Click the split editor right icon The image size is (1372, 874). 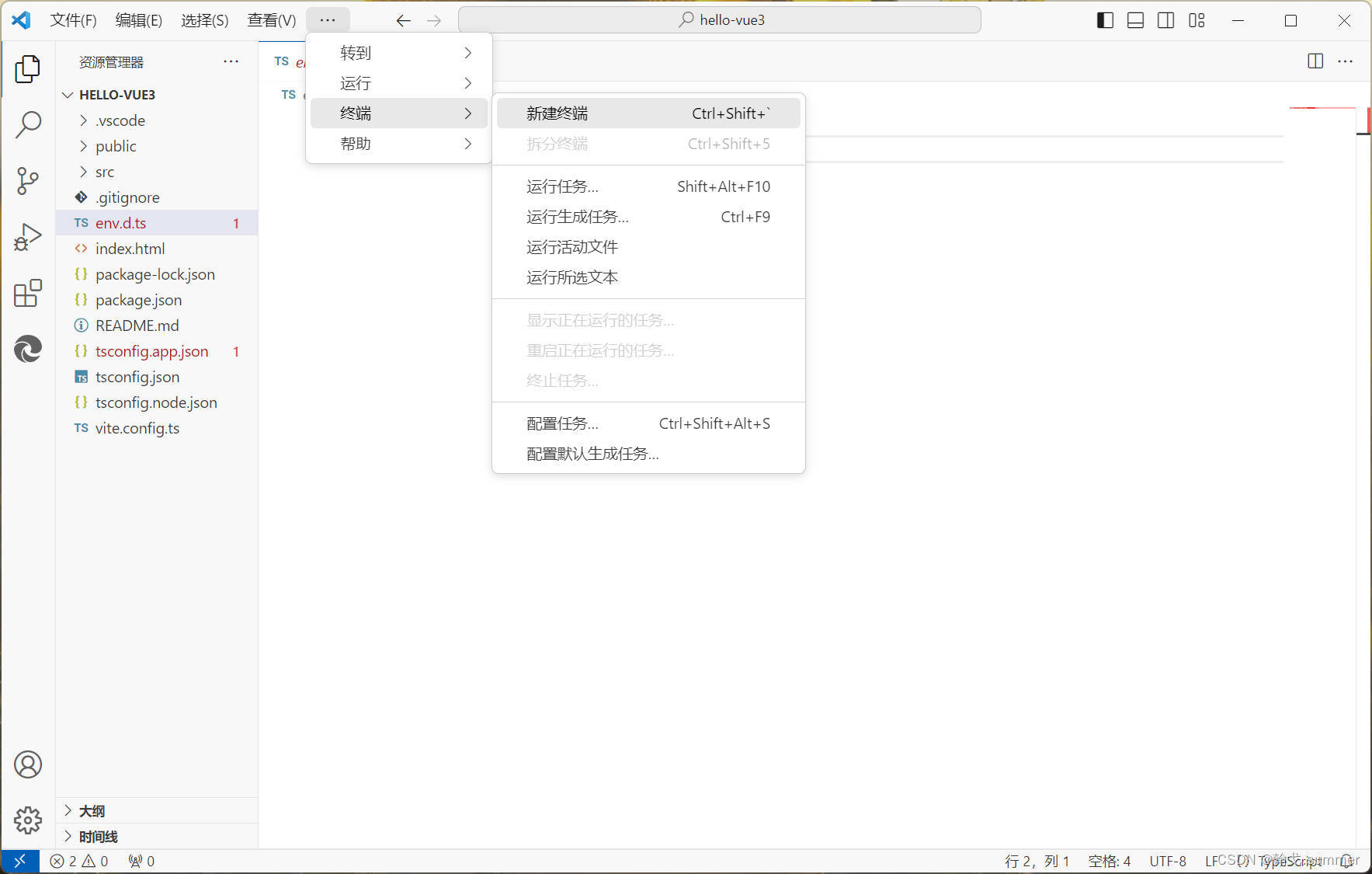coord(1315,61)
